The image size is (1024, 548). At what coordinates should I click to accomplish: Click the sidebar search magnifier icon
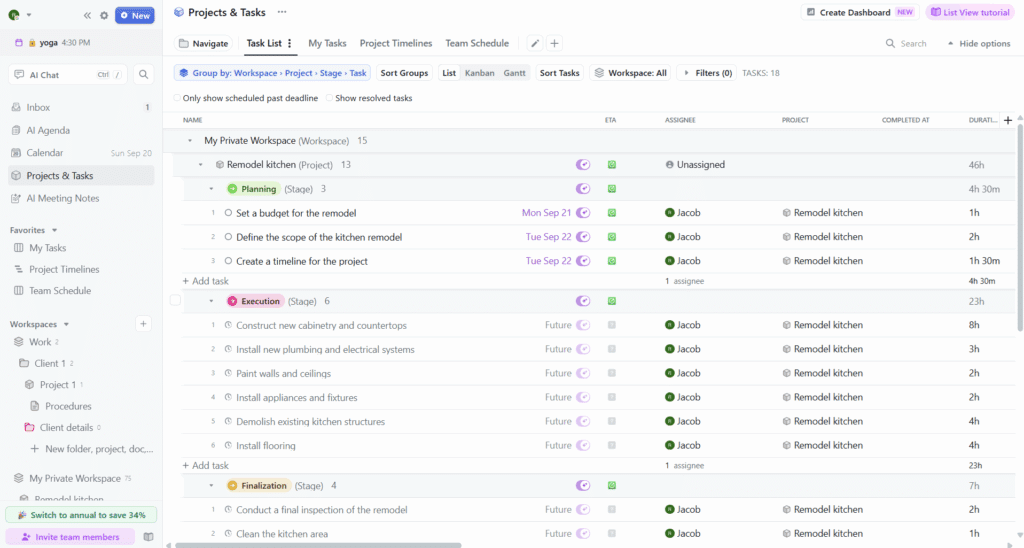pos(144,74)
